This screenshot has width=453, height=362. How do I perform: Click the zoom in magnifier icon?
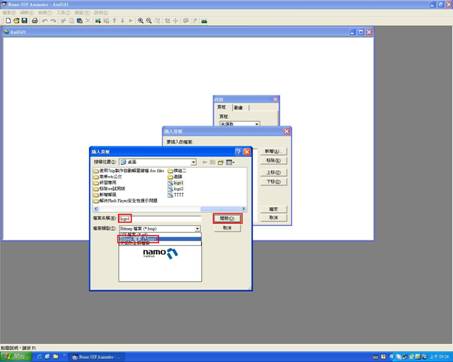(x=141, y=21)
